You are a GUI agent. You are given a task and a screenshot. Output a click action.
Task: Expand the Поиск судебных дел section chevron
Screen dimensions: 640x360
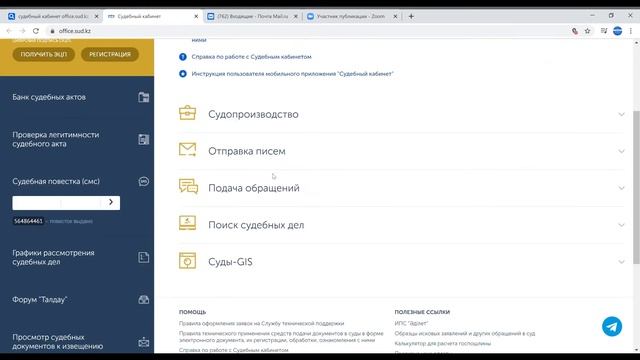(621, 225)
